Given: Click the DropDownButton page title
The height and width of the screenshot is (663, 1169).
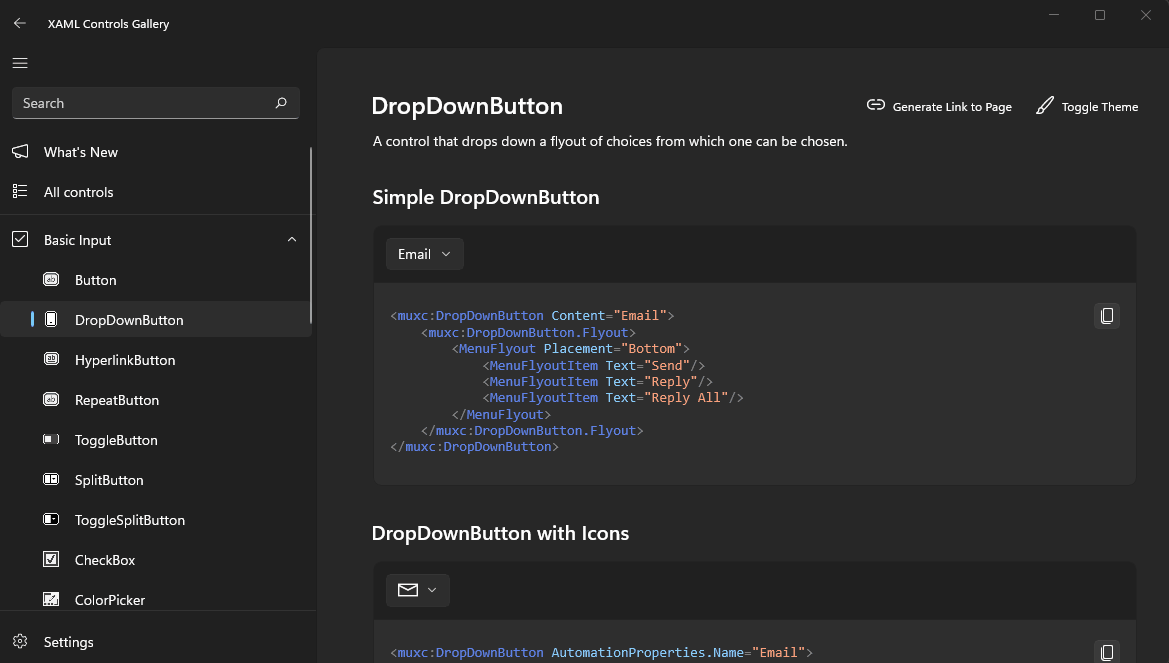Looking at the screenshot, I should 467,106.
